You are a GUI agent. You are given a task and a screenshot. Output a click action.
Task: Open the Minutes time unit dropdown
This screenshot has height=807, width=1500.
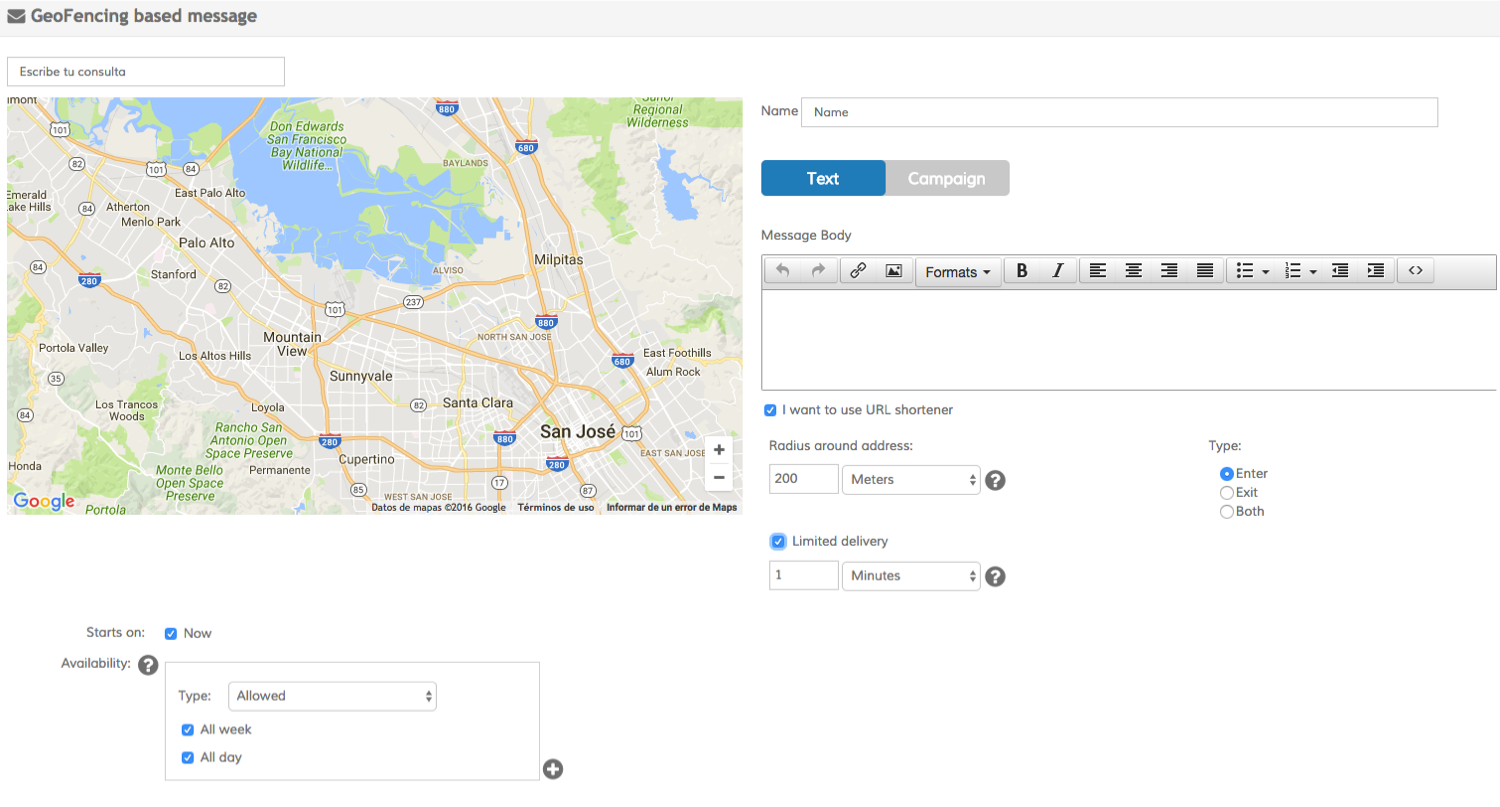click(x=911, y=576)
